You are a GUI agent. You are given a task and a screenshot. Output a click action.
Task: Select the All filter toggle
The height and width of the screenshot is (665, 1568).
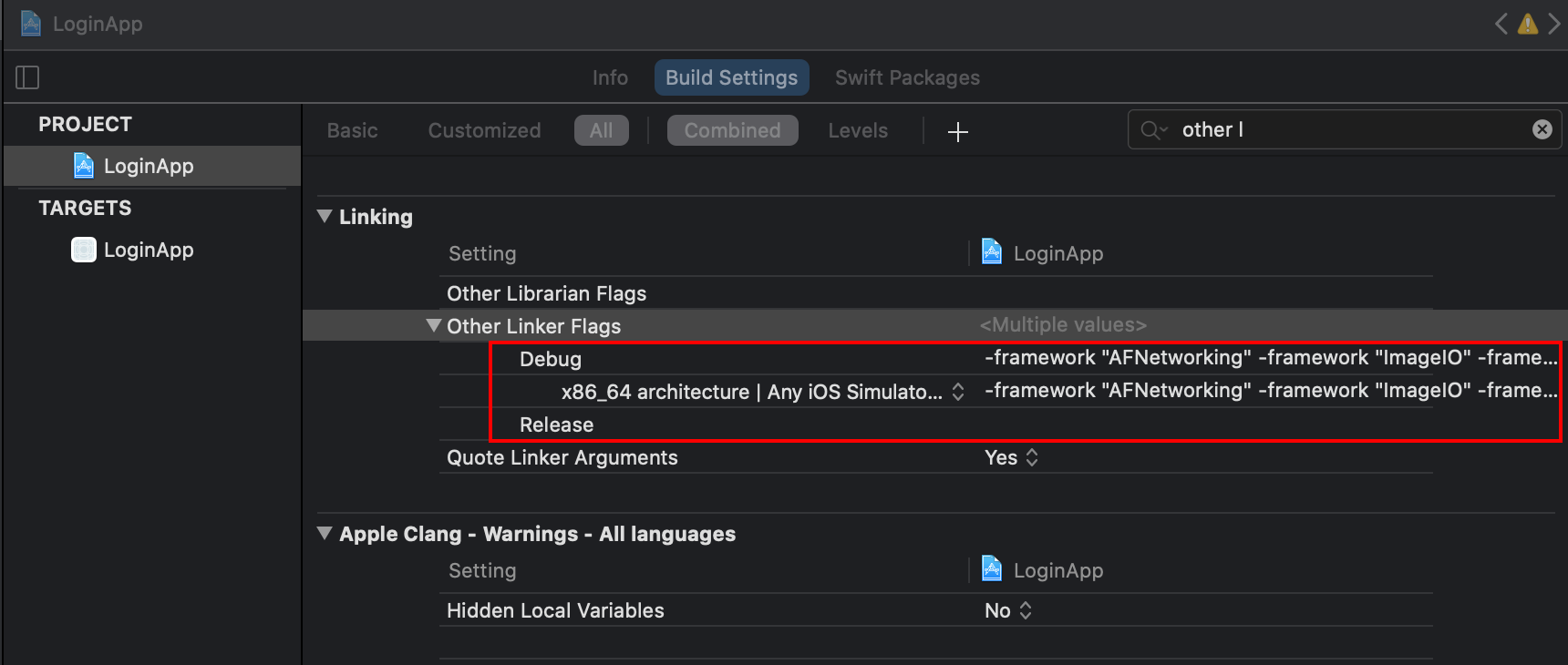(x=601, y=130)
